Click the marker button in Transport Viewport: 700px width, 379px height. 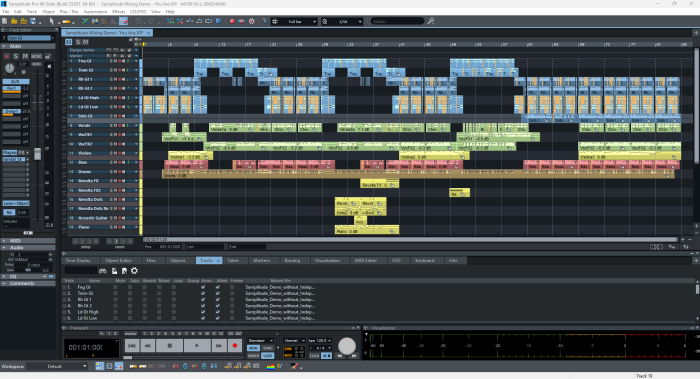131,333
